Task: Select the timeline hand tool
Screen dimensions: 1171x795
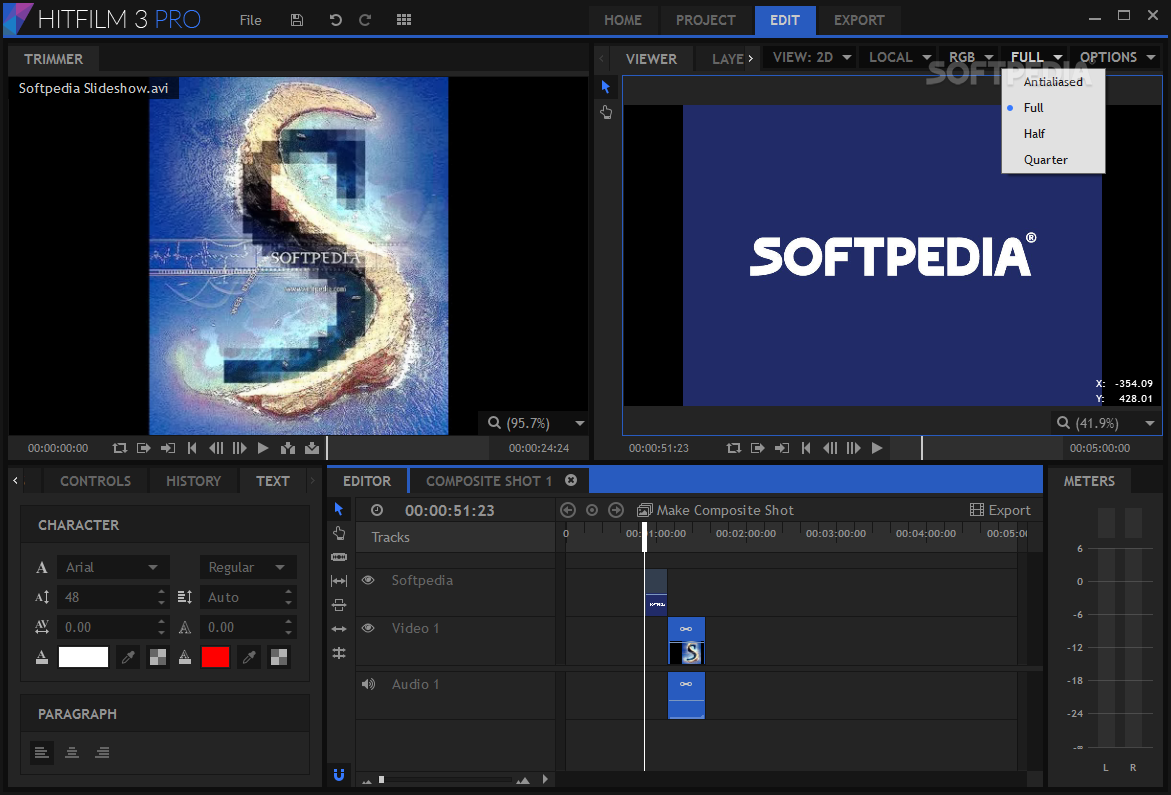Action: coord(339,533)
